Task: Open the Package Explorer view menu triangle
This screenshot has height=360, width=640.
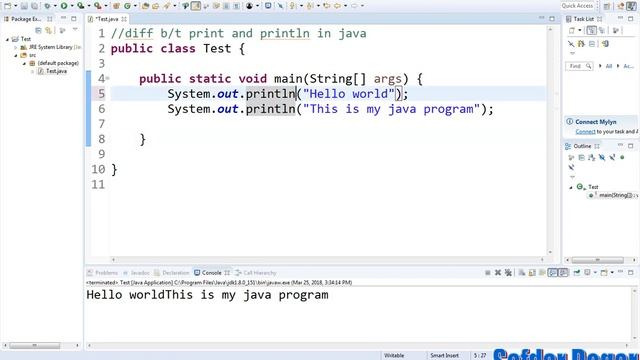Action: click(x=75, y=29)
